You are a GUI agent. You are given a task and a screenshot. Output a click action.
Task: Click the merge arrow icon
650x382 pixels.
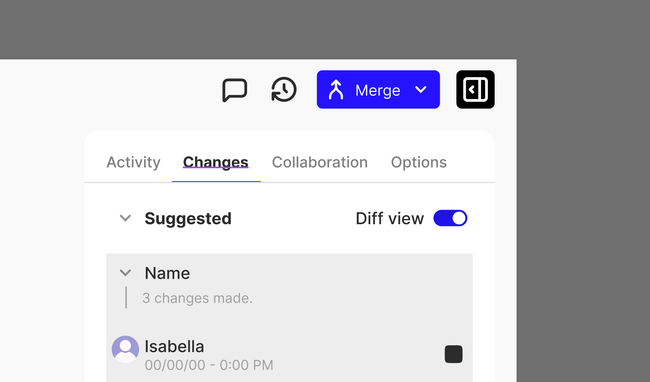(336, 90)
